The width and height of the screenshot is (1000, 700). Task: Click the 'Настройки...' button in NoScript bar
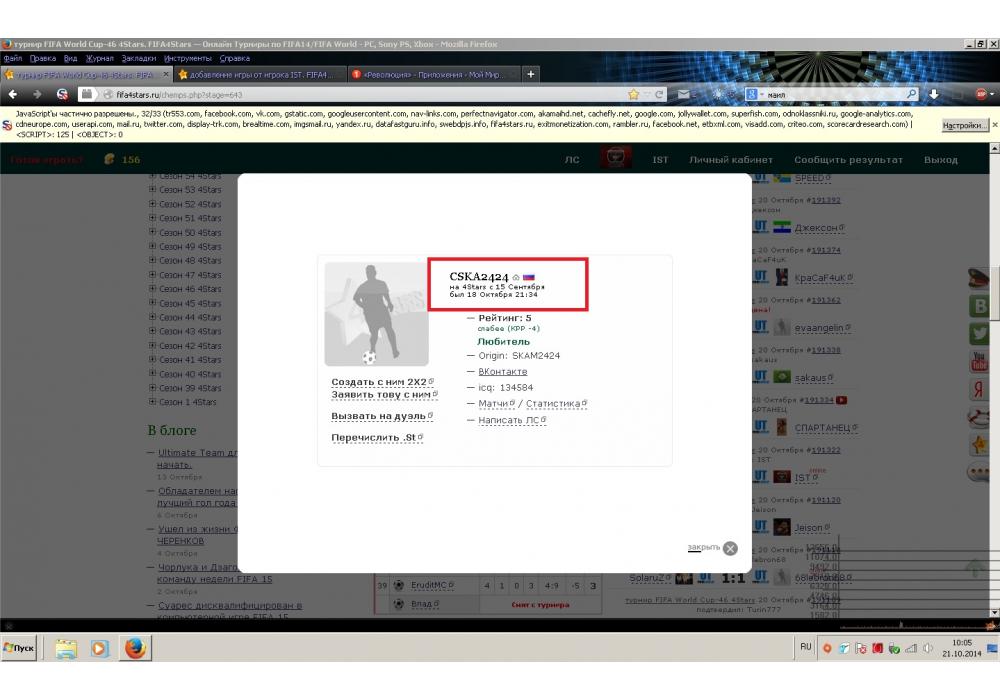pyautogui.click(x=964, y=126)
